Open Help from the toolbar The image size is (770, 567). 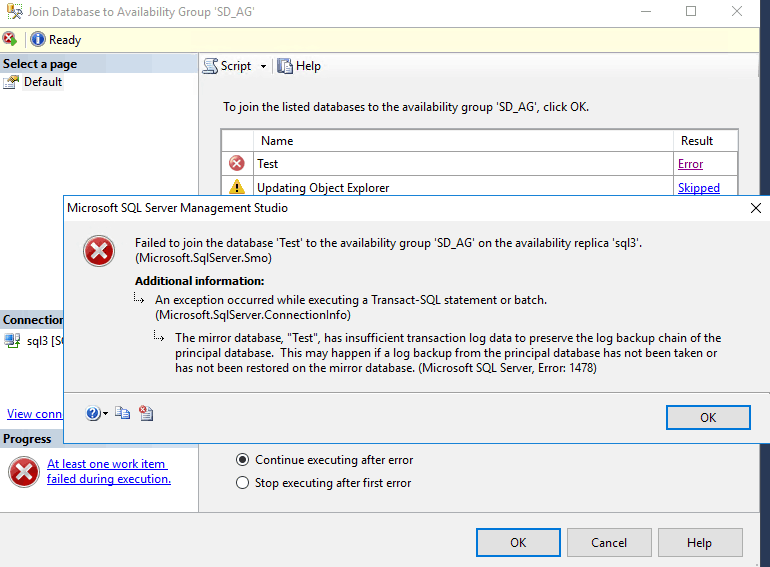click(x=299, y=66)
